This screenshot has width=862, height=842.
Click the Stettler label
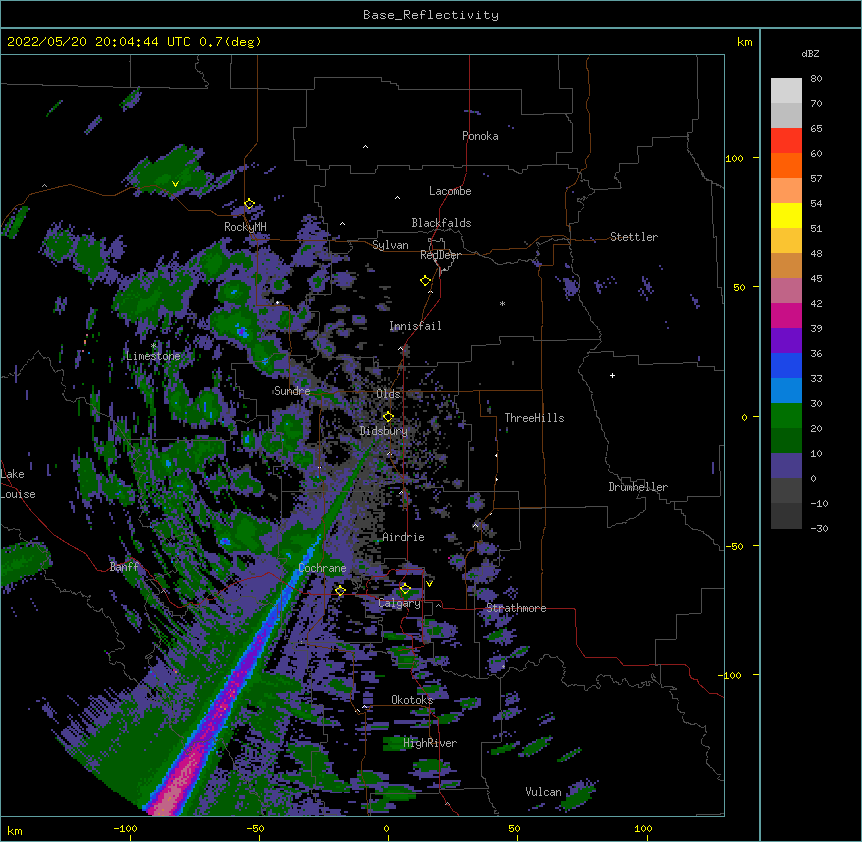[x=634, y=237]
